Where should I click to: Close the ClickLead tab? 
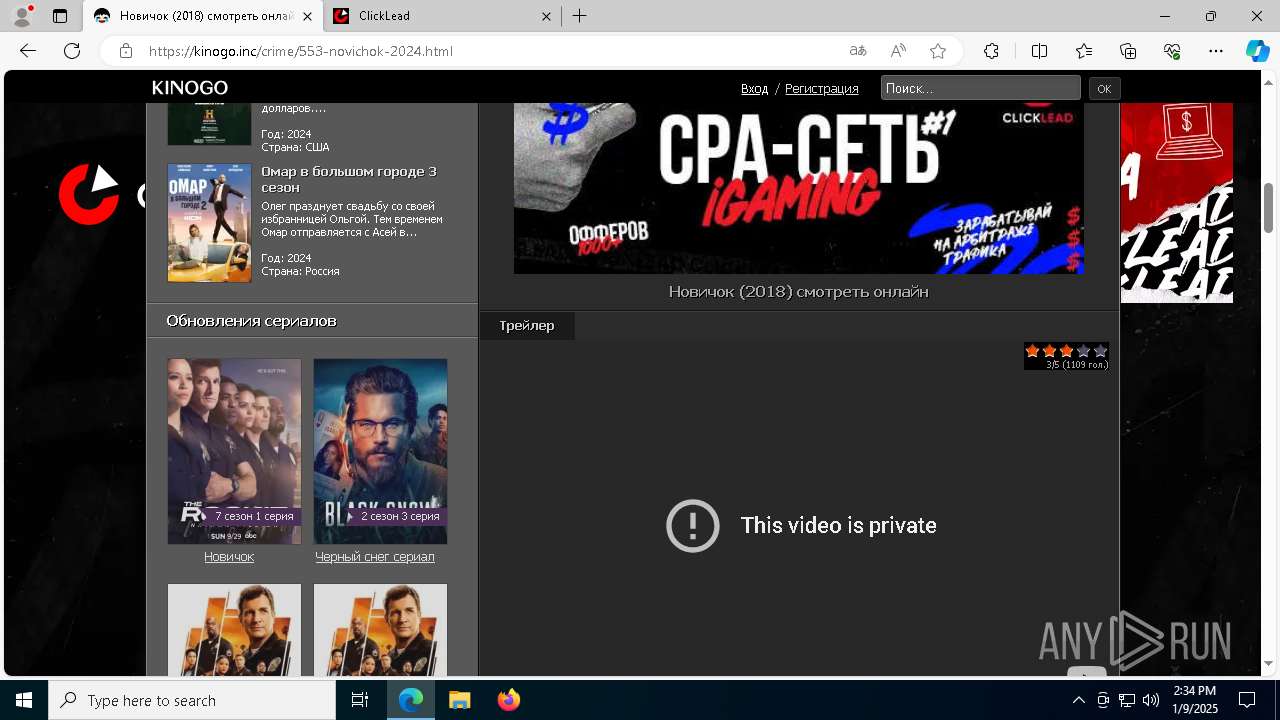pyautogui.click(x=547, y=16)
